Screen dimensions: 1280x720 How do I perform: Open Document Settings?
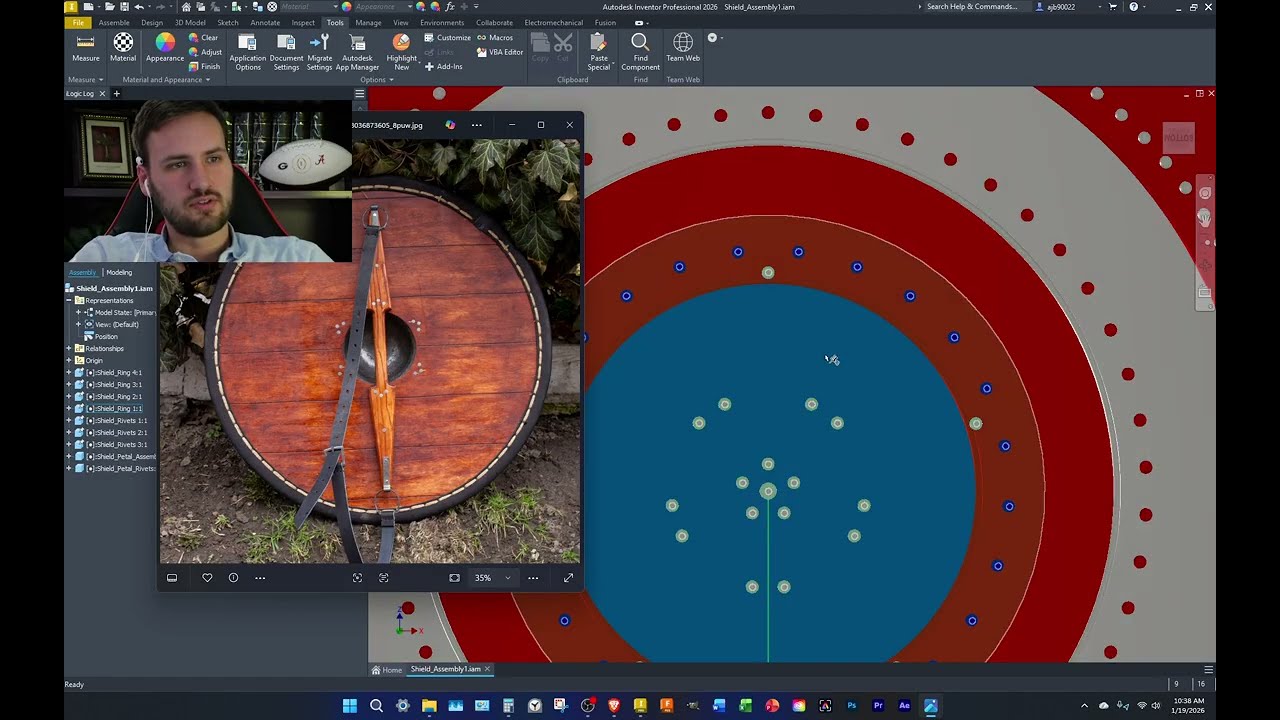[x=286, y=52]
